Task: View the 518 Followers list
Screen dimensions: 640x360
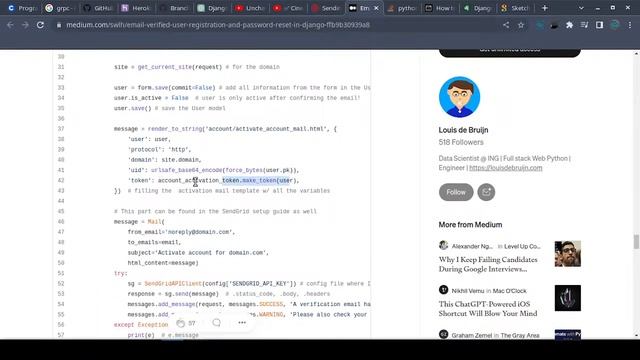Action: coord(461,142)
